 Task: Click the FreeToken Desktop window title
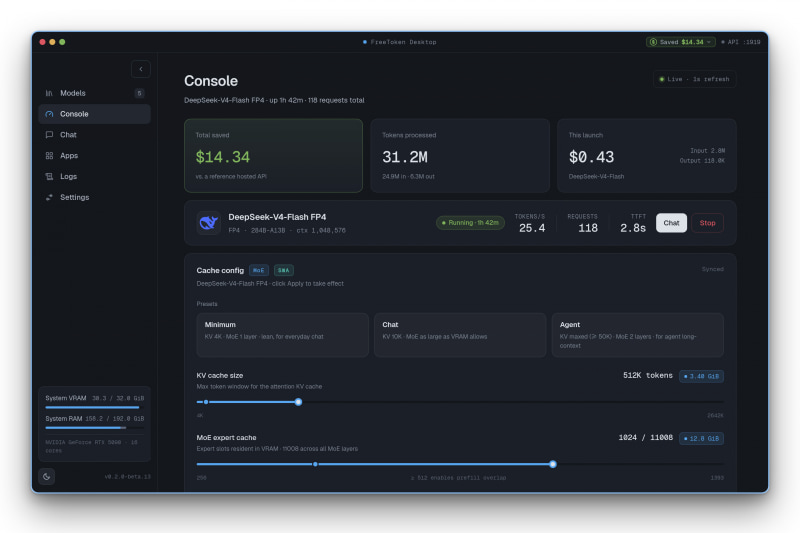point(403,42)
